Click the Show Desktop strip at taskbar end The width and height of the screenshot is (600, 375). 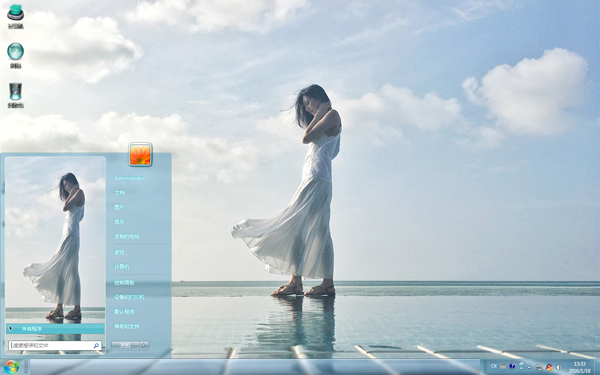tap(596, 367)
